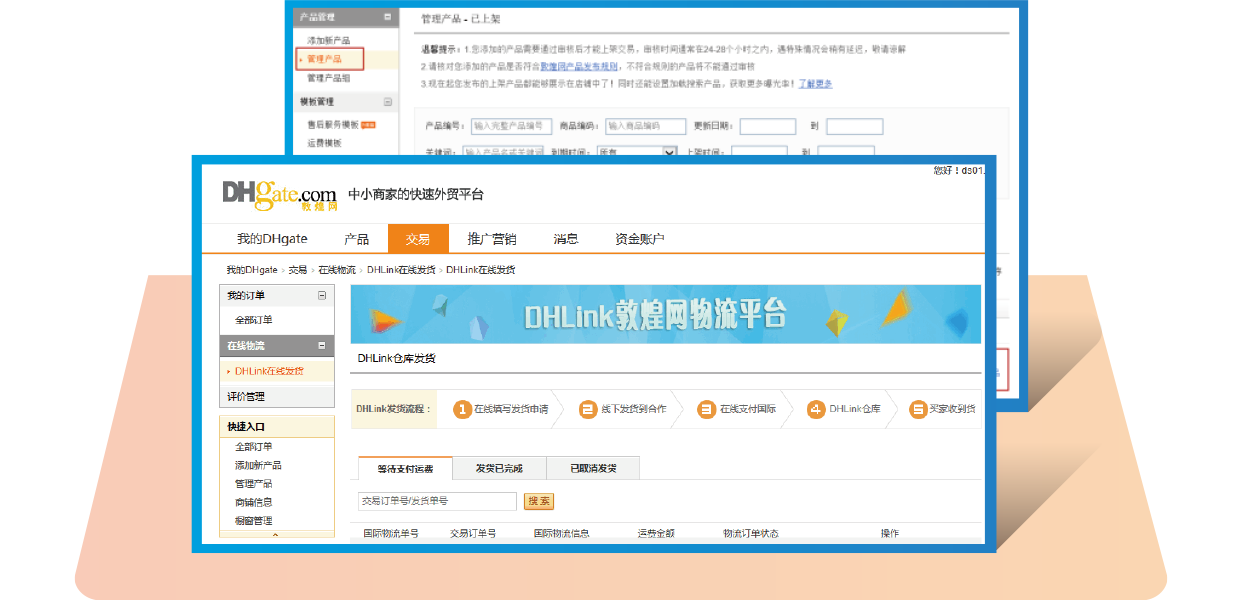Open the 消息 navigation tab
The height and width of the screenshot is (600, 1242).
point(566,239)
